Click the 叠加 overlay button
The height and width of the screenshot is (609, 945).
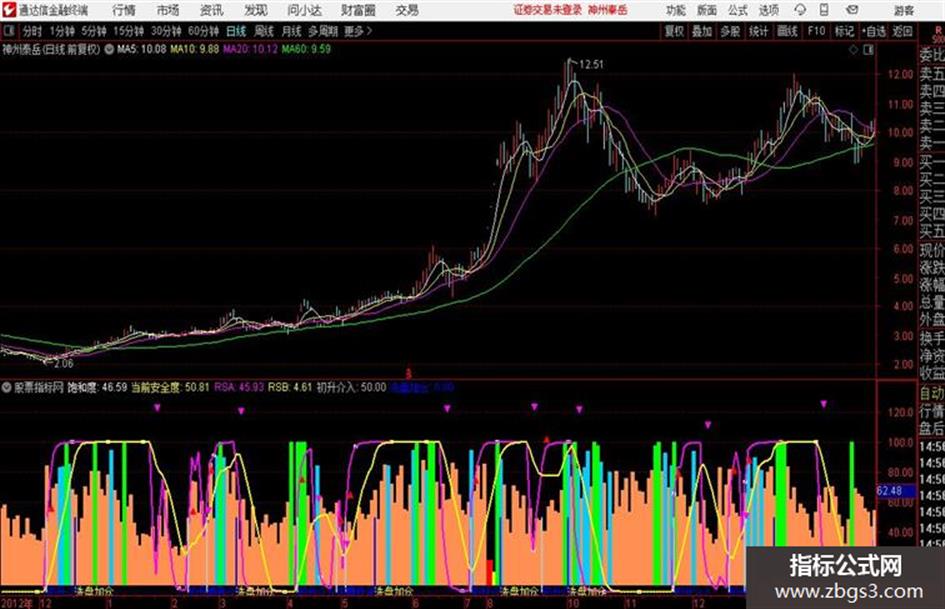[702, 31]
